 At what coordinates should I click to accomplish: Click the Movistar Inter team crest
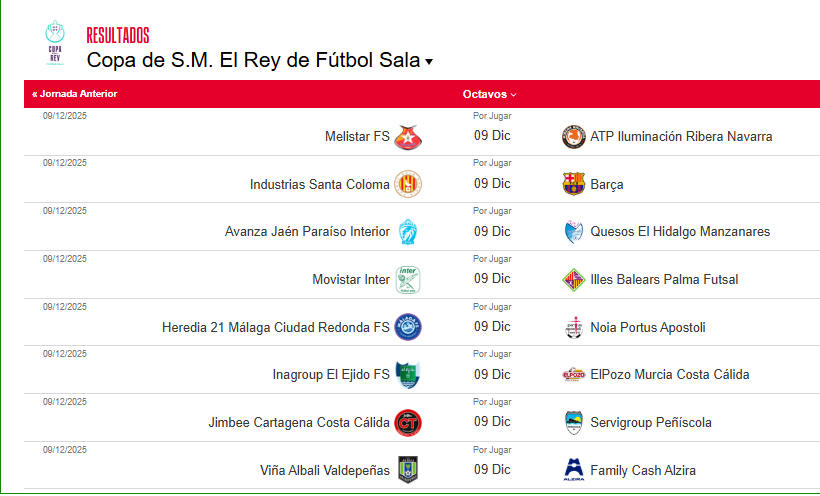coord(407,279)
